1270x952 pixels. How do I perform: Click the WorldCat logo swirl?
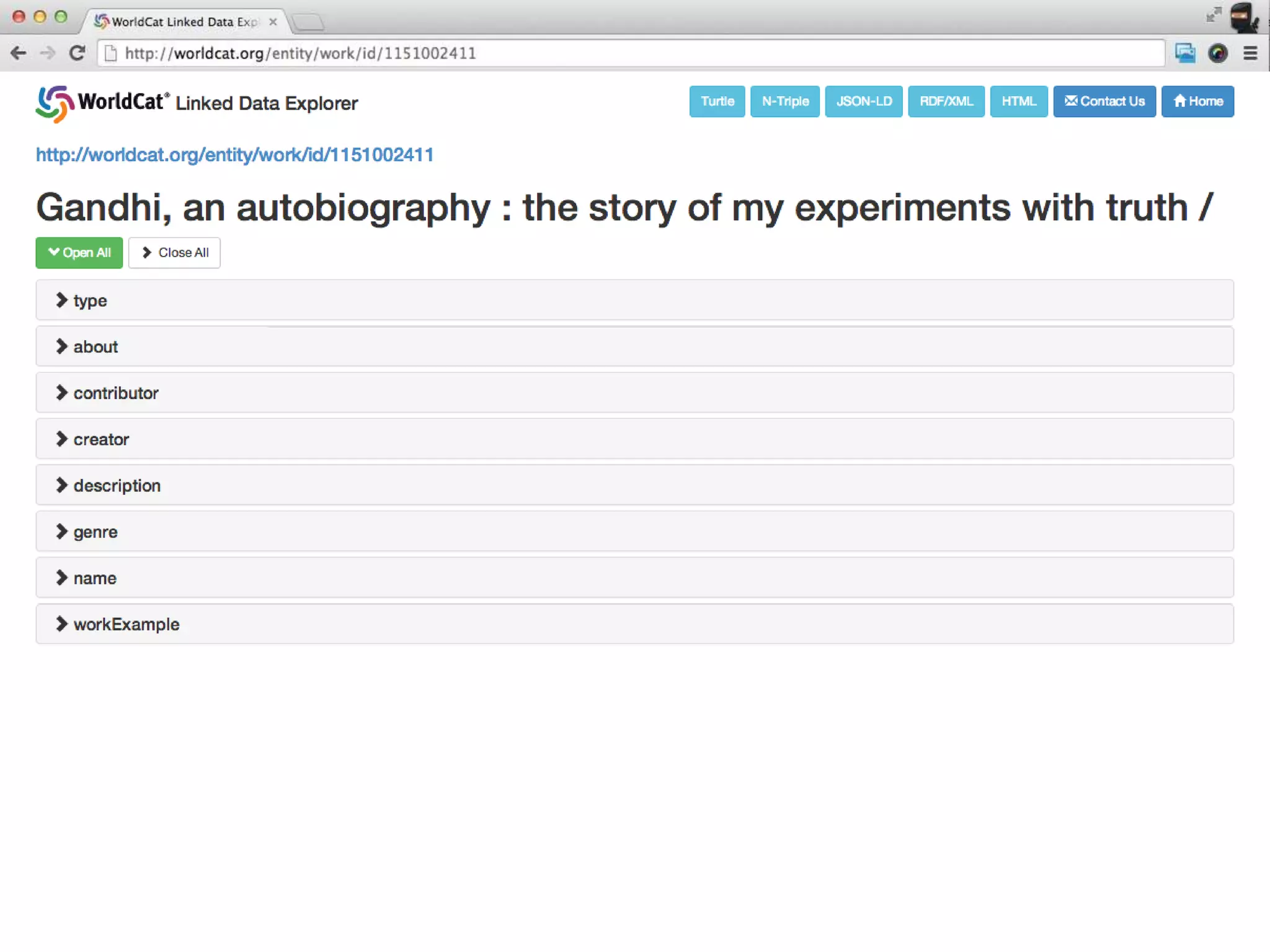(x=55, y=104)
